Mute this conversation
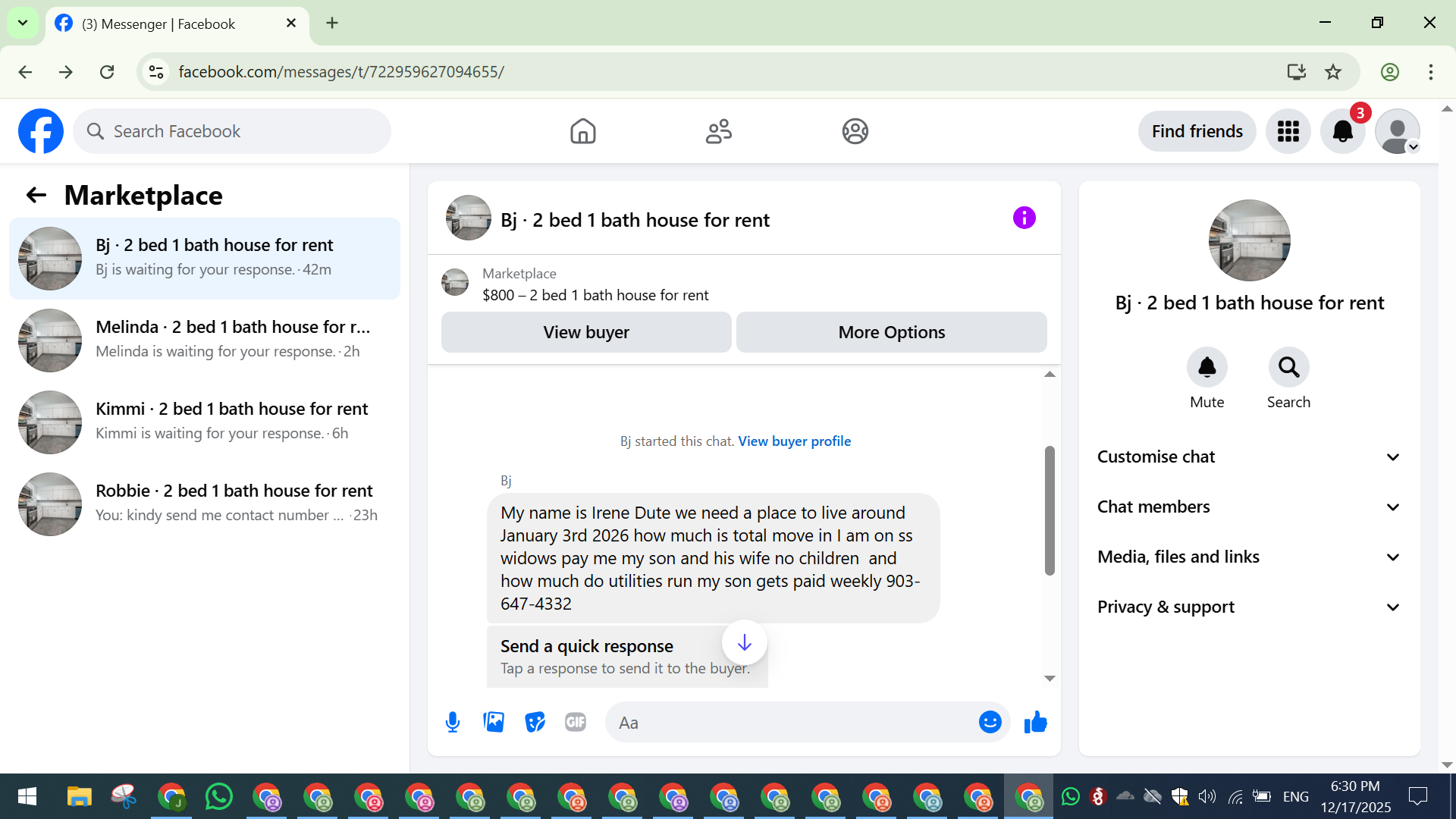The width and height of the screenshot is (1456, 819). 1207,368
